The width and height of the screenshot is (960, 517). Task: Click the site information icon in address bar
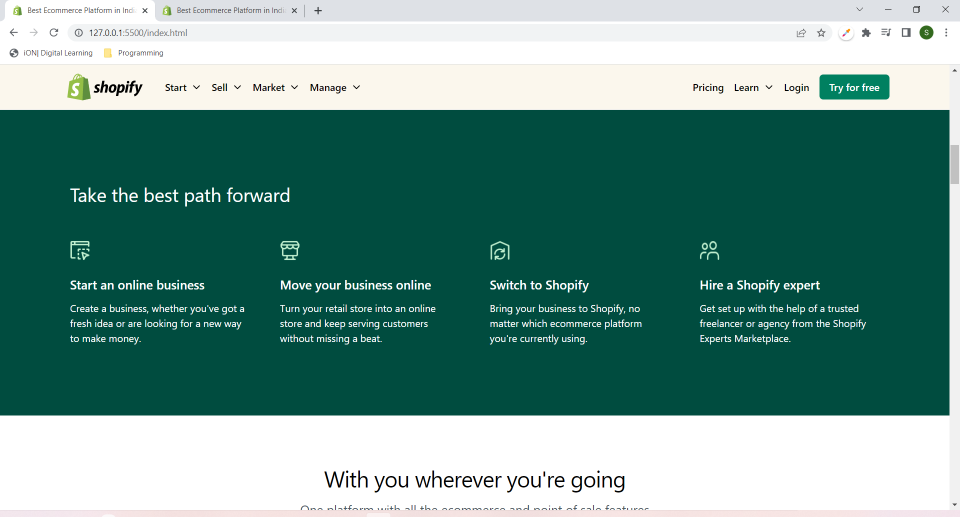point(78,33)
